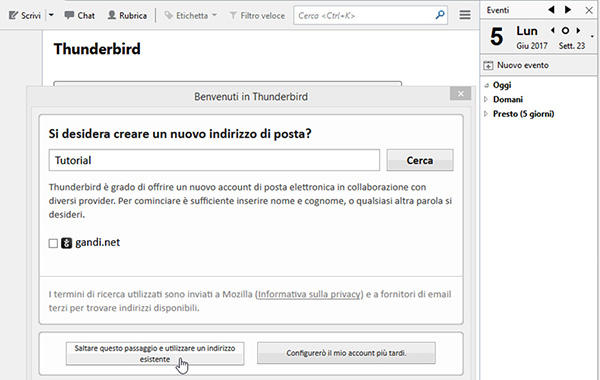
Task: Click the Sett. 23 week label
Action: 572,46
